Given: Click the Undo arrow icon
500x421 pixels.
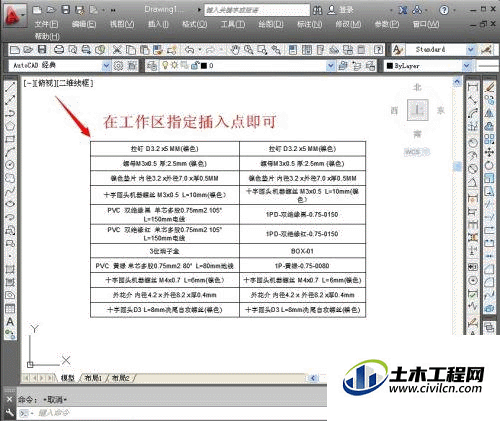Looking at the screenshot, I should 190,50.
